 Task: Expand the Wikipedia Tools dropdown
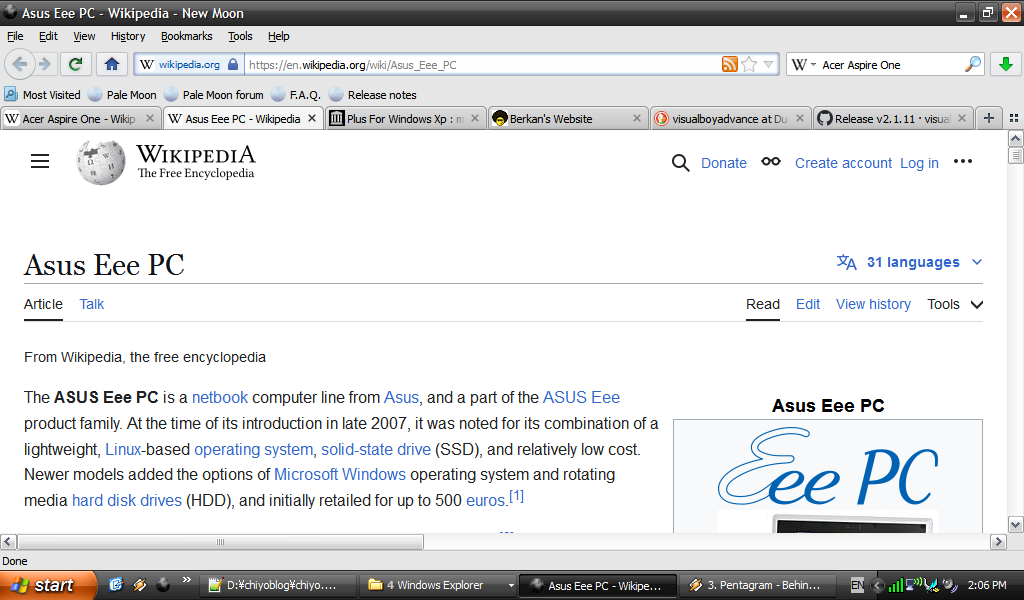tap(955, 304)
